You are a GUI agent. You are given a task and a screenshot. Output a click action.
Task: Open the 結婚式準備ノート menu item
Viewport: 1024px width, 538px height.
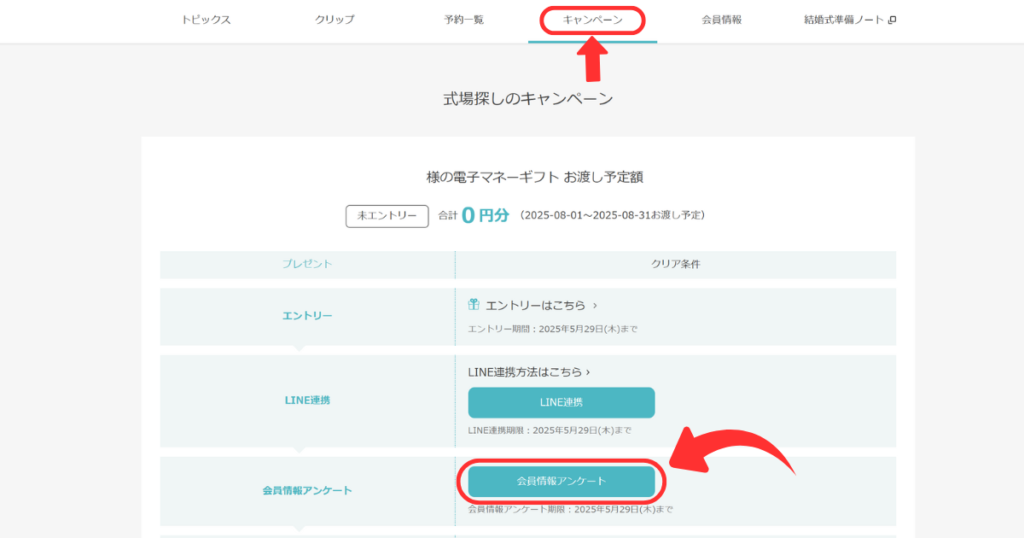tap(844, 20)
